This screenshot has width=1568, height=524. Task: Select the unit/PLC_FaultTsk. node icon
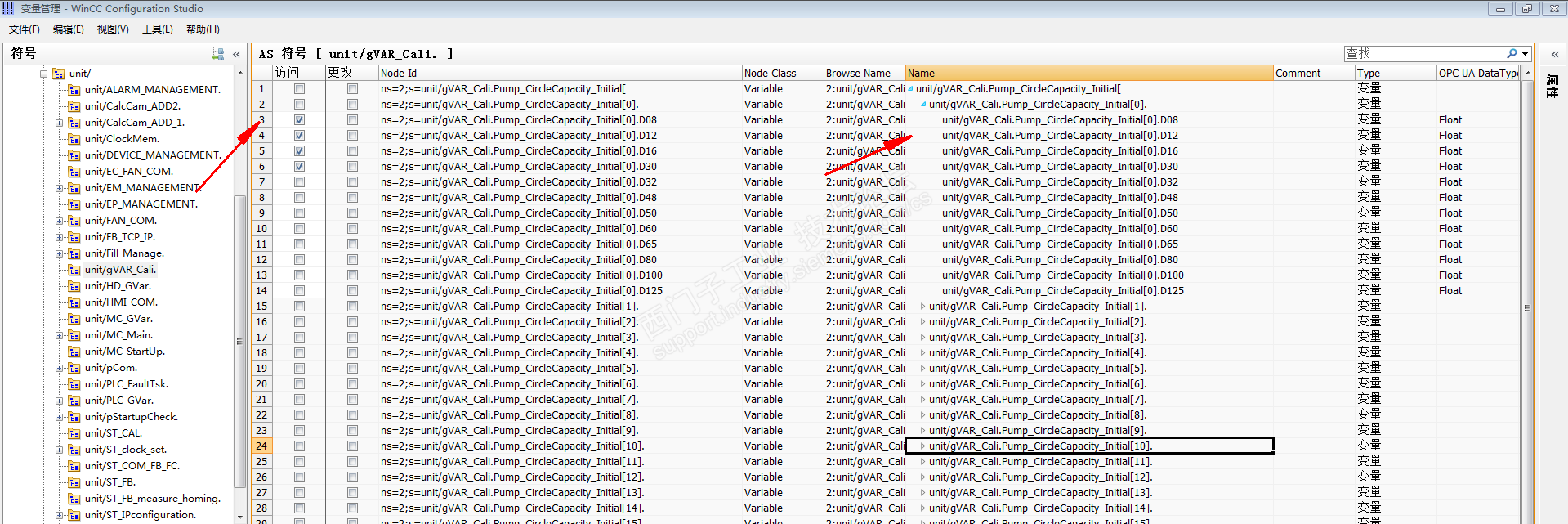click(74, 384)
